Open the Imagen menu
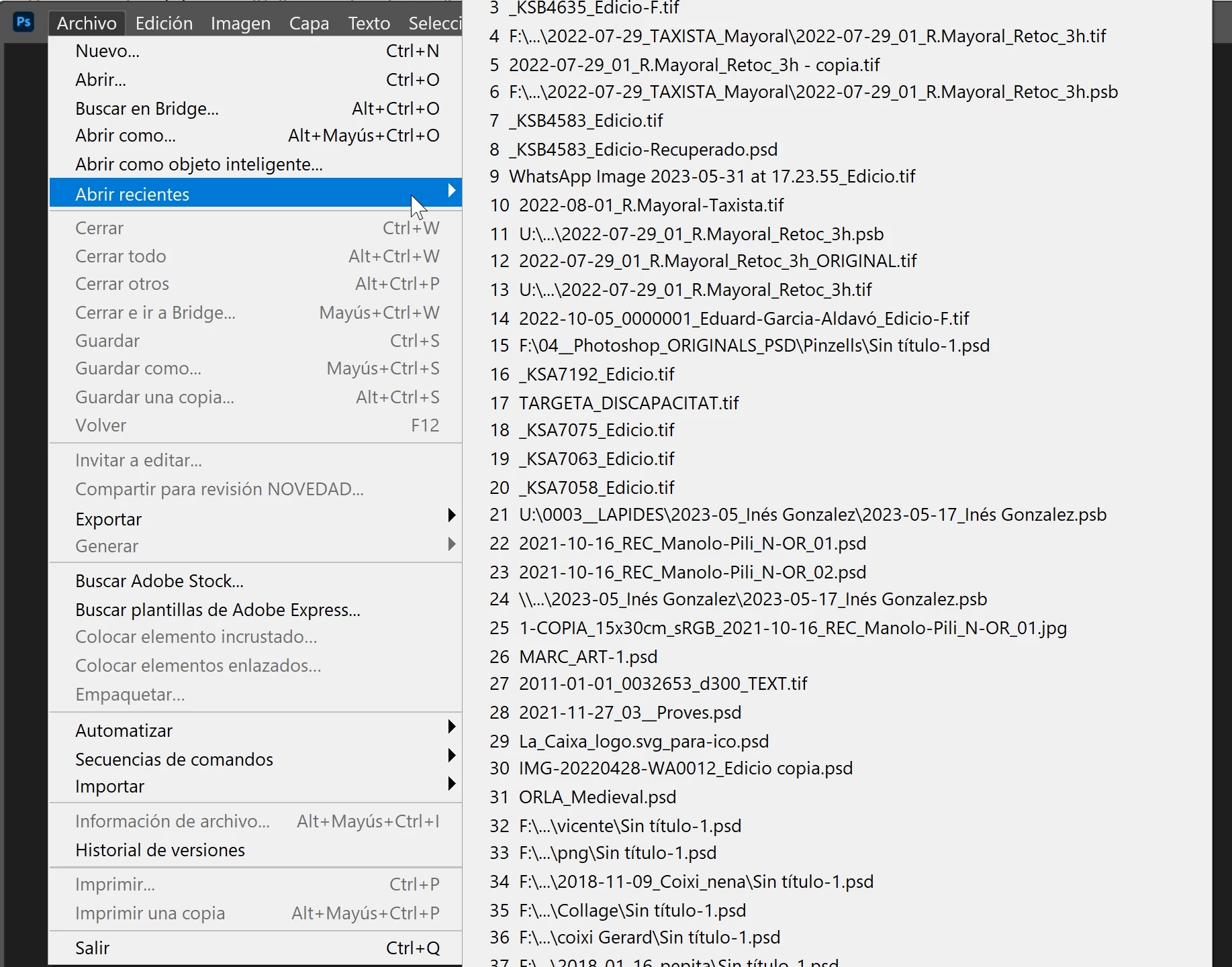Image resolution: width=1232 pixels, height=967 pixels. click(x=240, y=23)
